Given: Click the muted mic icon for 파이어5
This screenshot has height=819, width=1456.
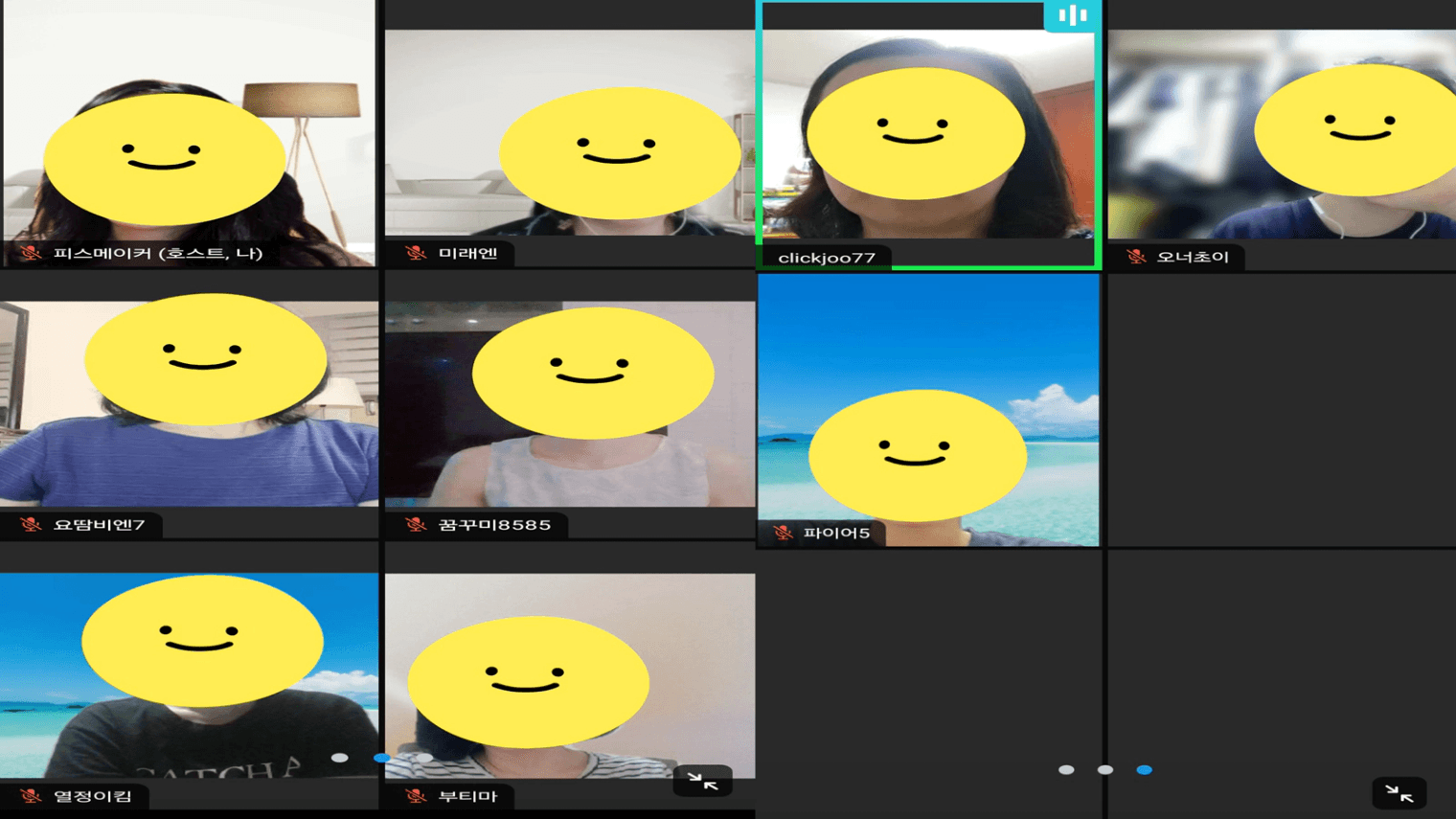Looking at the screenshot, I should (x=783, y=533).
